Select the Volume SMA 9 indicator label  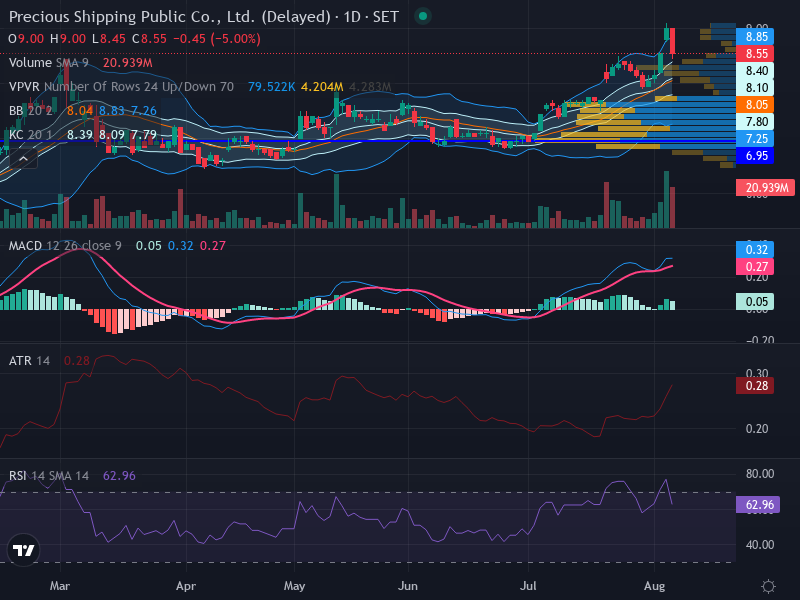pyautogui.click(x=48, y=63)
